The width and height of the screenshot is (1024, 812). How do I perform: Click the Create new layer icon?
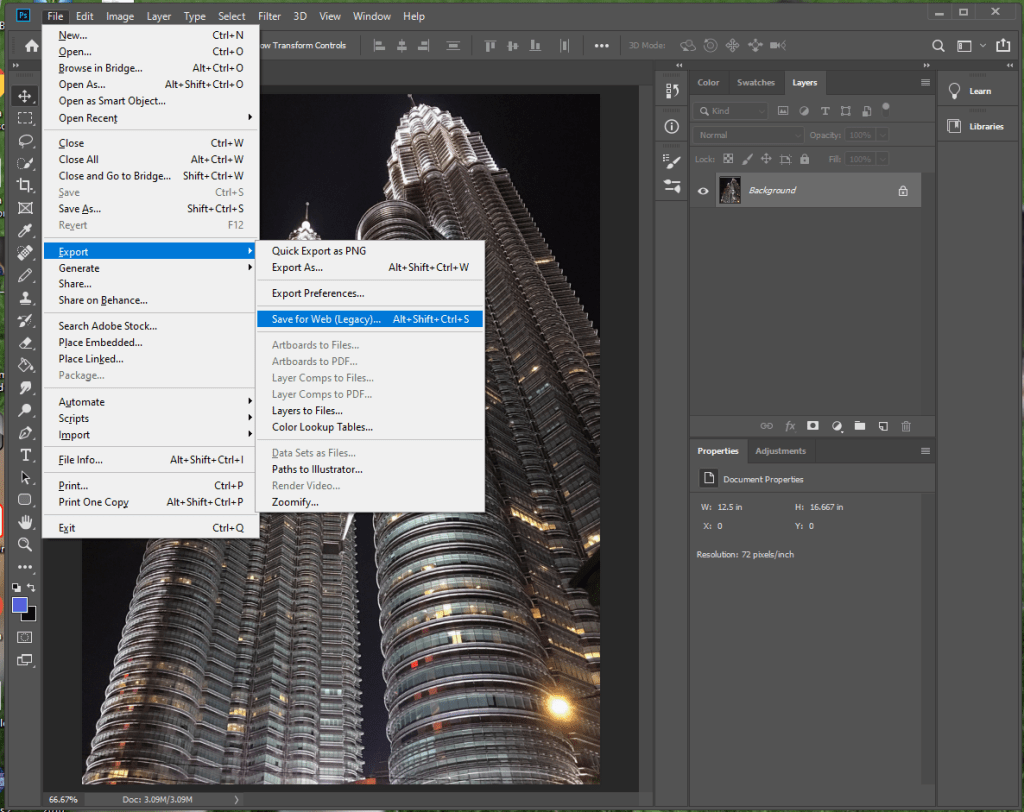point(882,426)
